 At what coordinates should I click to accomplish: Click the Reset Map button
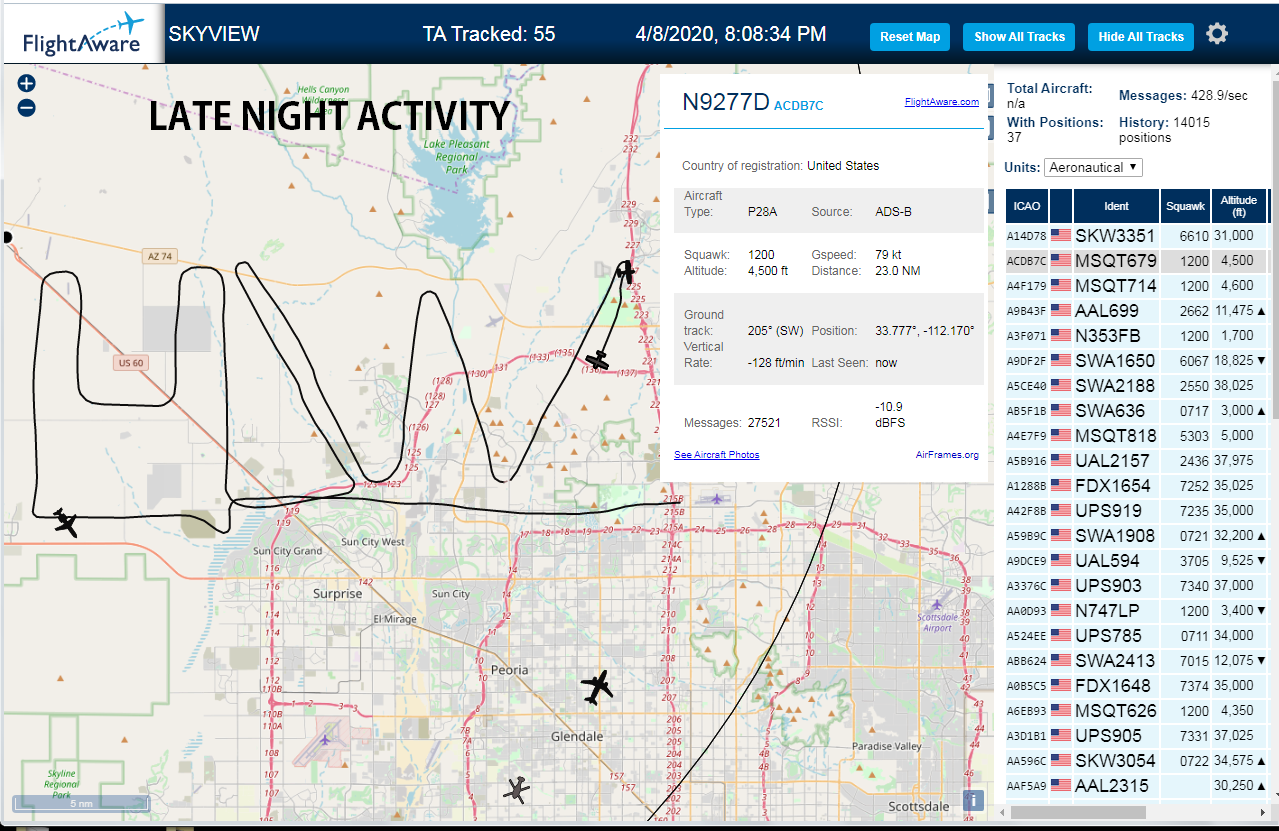click(x=910, y=37)
